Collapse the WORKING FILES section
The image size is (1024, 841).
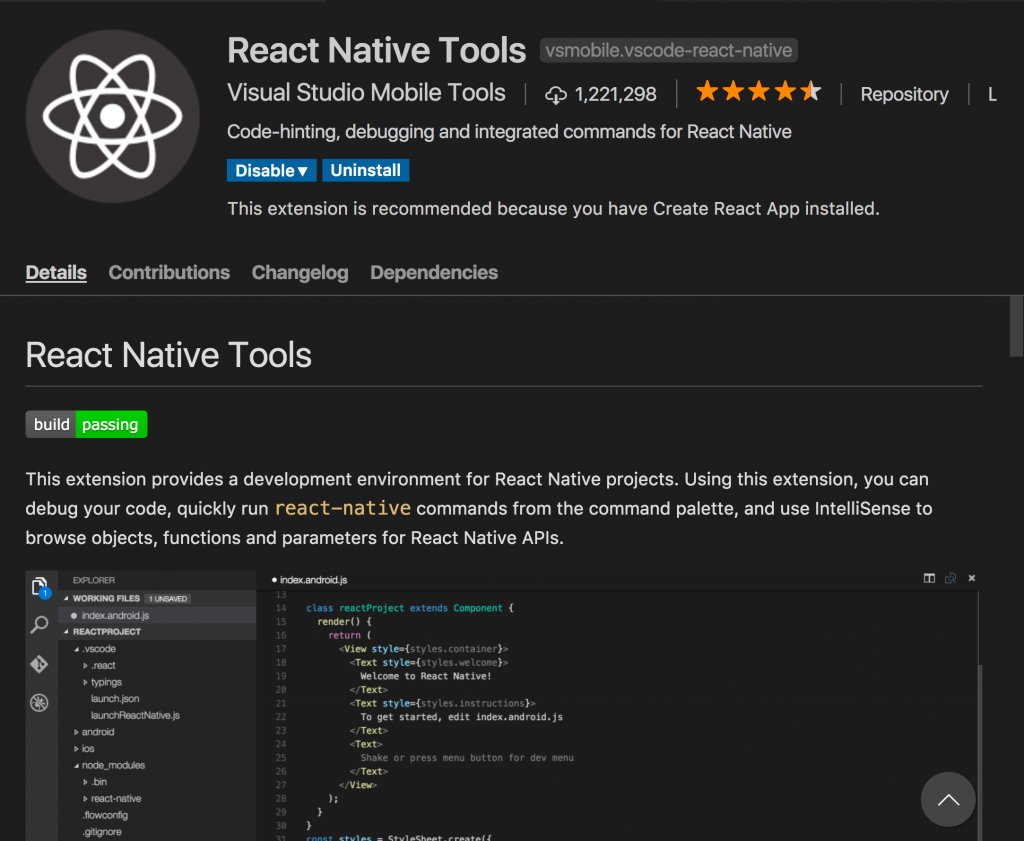click(66, 598)
